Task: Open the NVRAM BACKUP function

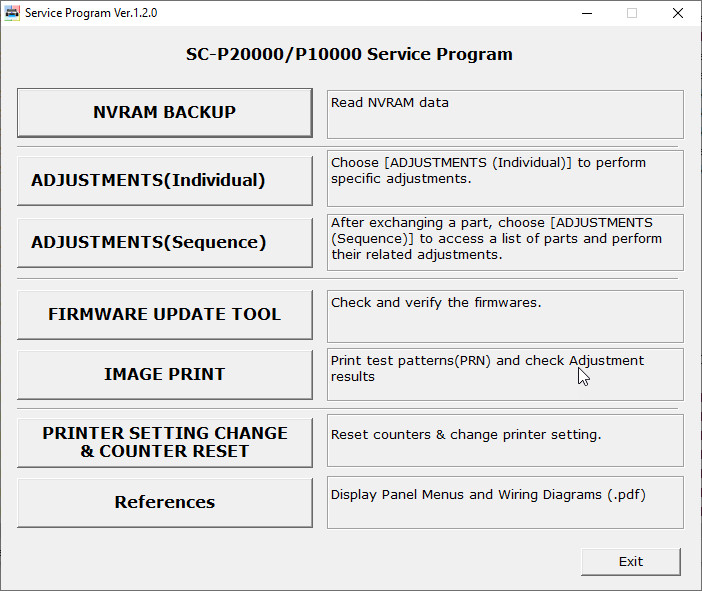Action: [x=165, y=113]
